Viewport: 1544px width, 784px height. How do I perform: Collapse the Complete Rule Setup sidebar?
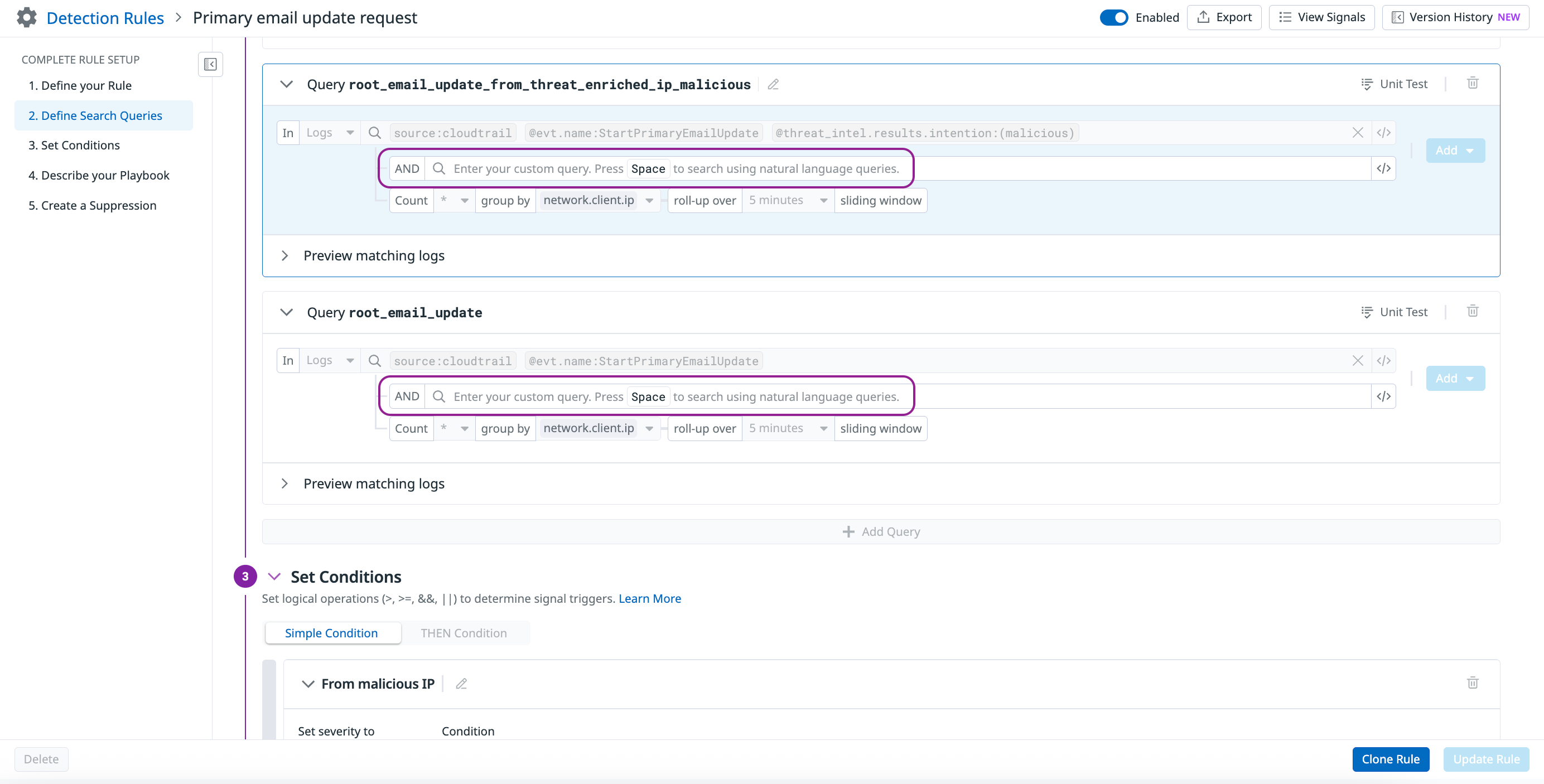[210, 64]
